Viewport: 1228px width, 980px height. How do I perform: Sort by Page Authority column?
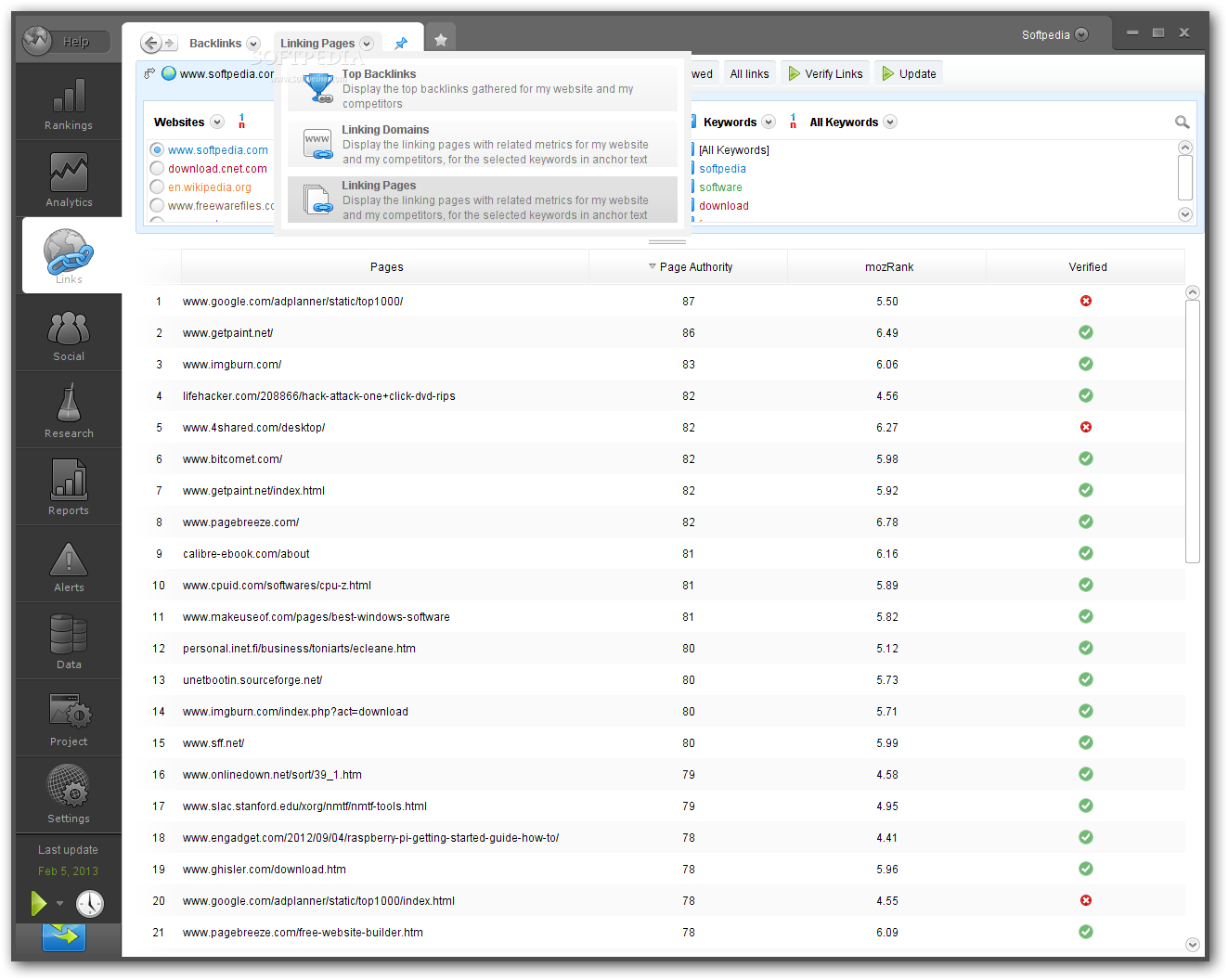tap(689, 266)
